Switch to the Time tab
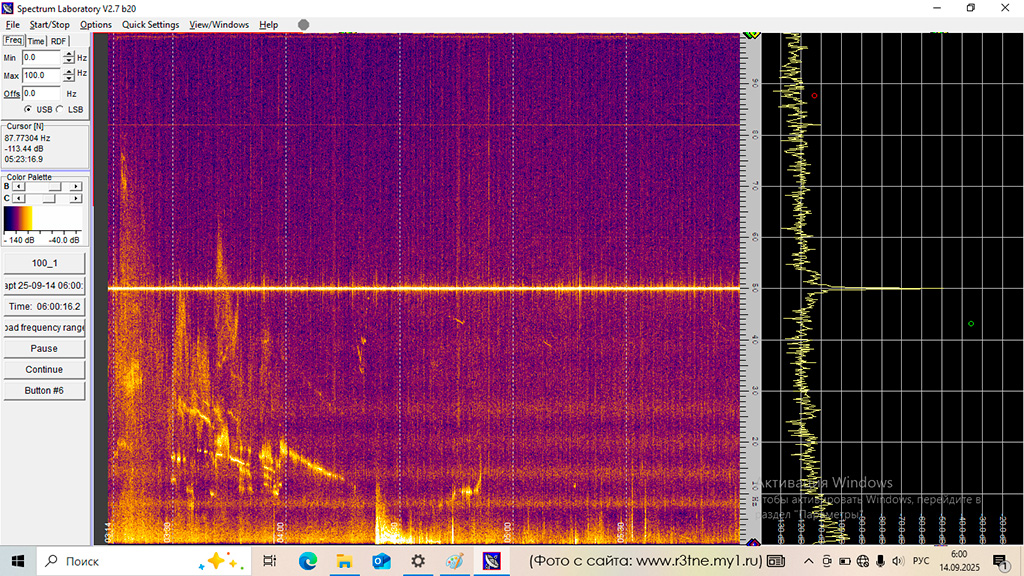Image resolution: width=1024 pixels, height=576 pixels. click(x=35, y=40)
